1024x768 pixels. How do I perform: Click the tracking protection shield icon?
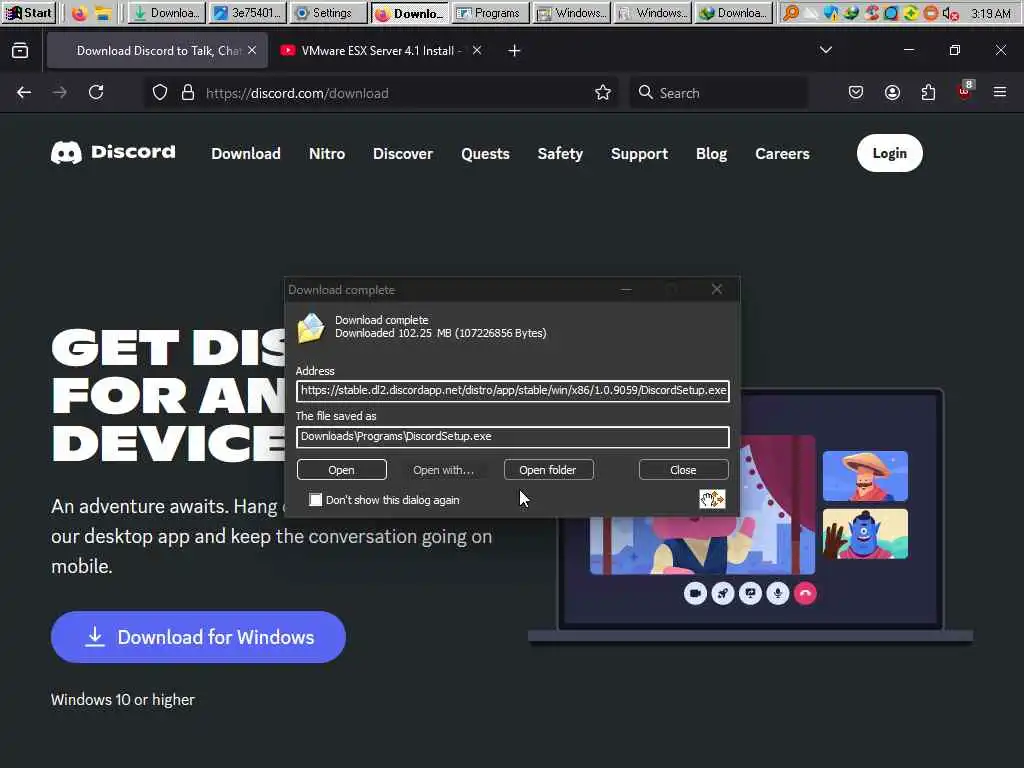[160, 93]
